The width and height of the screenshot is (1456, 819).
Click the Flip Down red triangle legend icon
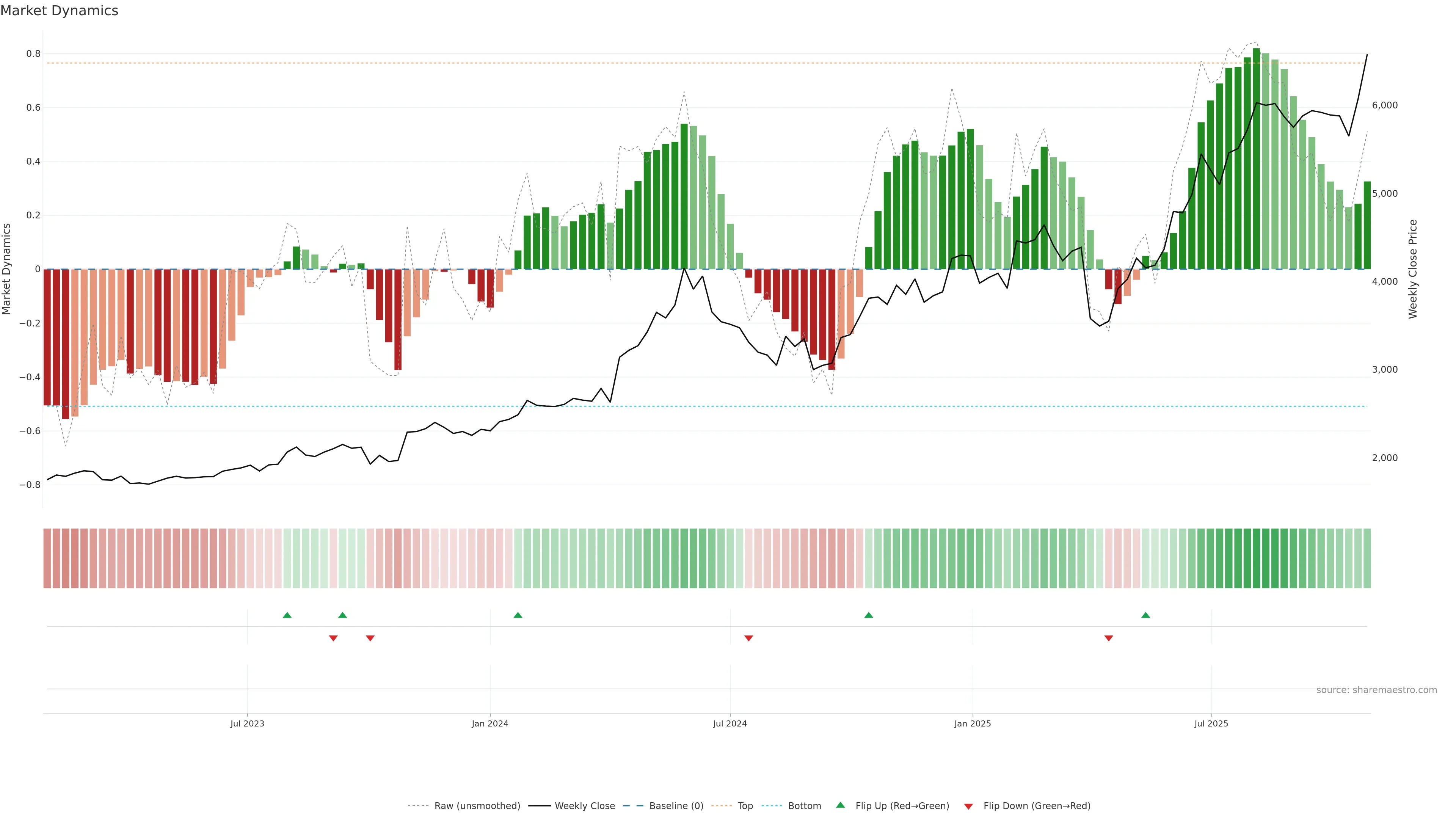(x=968, y=806)
